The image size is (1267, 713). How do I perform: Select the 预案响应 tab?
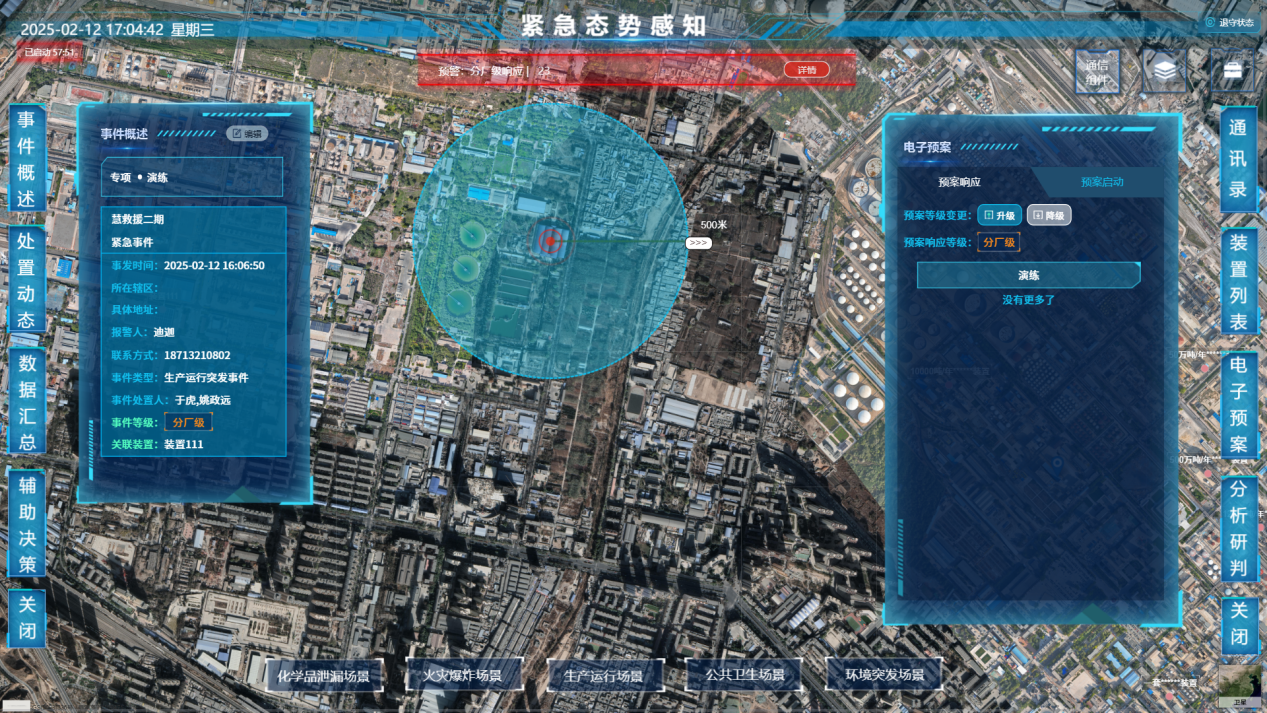[x=959, y=182]
